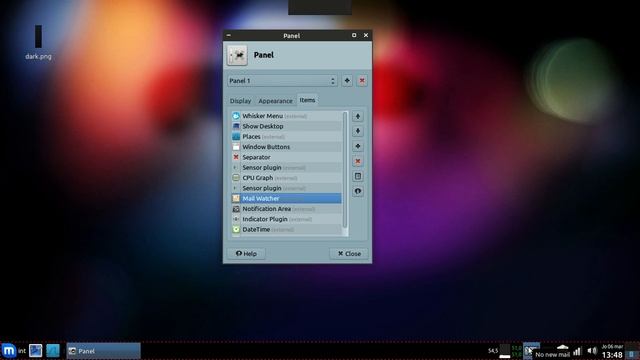Switch to the Items tab
The width and height of the screenshot is (640, 360).
coord(307,100)
